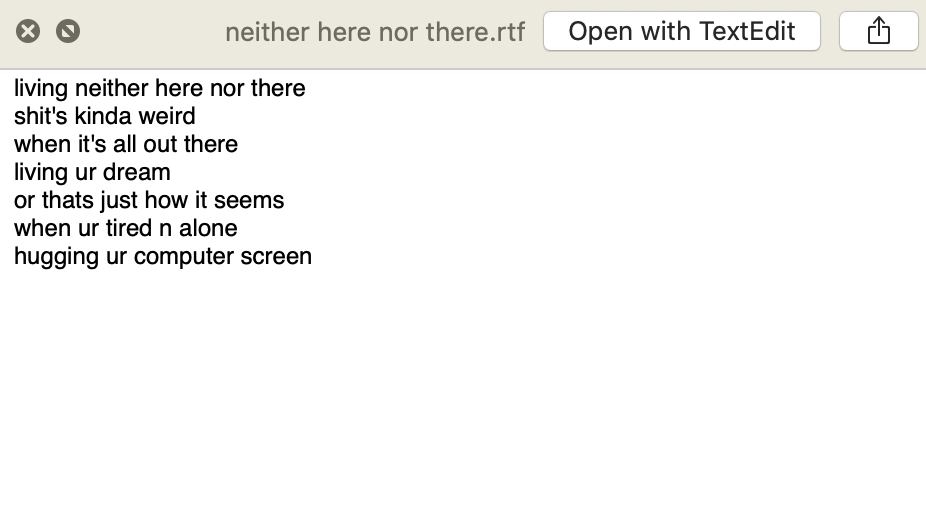Image resolution: width=926 pixels, height=518 pixels.
Task: Click the word "nor" in the first line
Action: click(x=227, y=88)
